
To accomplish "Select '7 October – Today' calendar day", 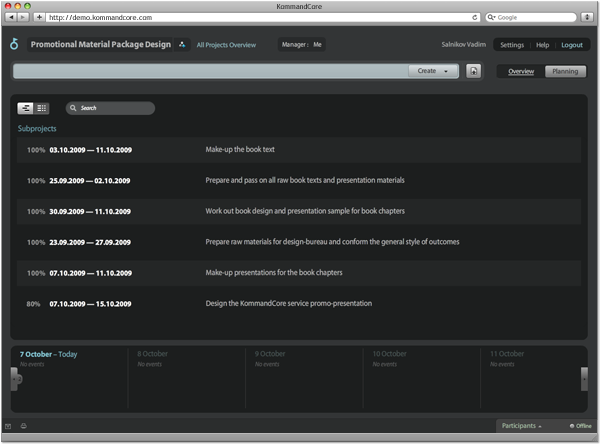I will point(49,354).
